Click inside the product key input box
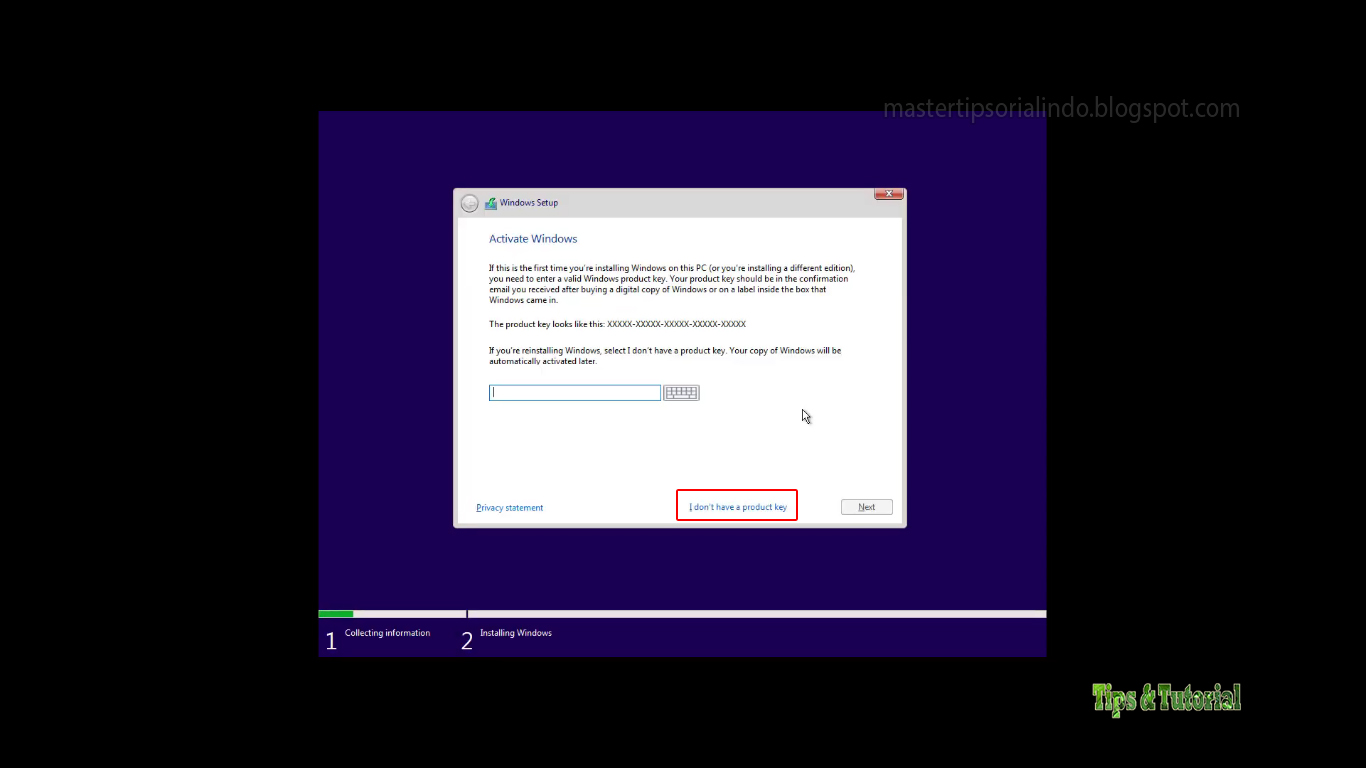1366x768 pixels. coord(574,392)
